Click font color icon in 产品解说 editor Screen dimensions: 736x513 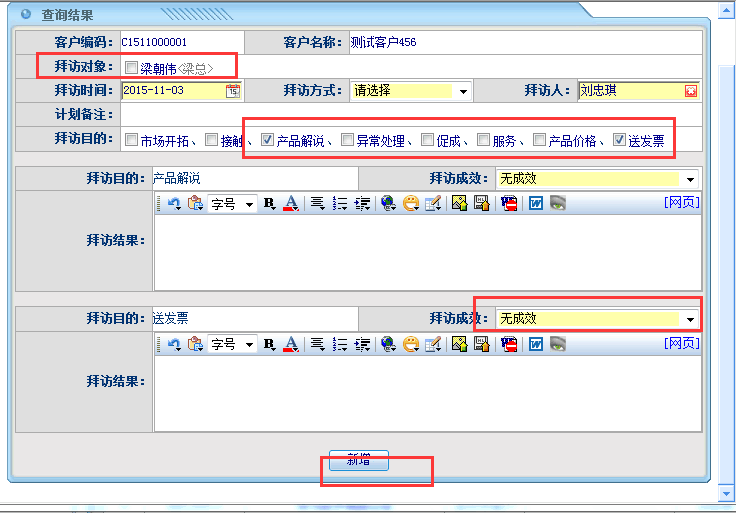tap(291, 203)
